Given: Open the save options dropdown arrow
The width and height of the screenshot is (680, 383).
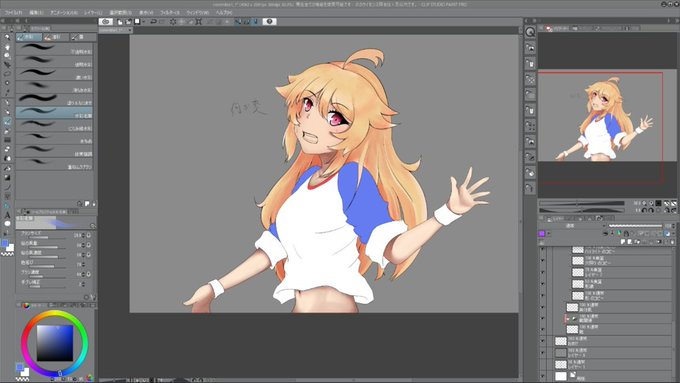Looking at the screenshot, I should point(144,22).
